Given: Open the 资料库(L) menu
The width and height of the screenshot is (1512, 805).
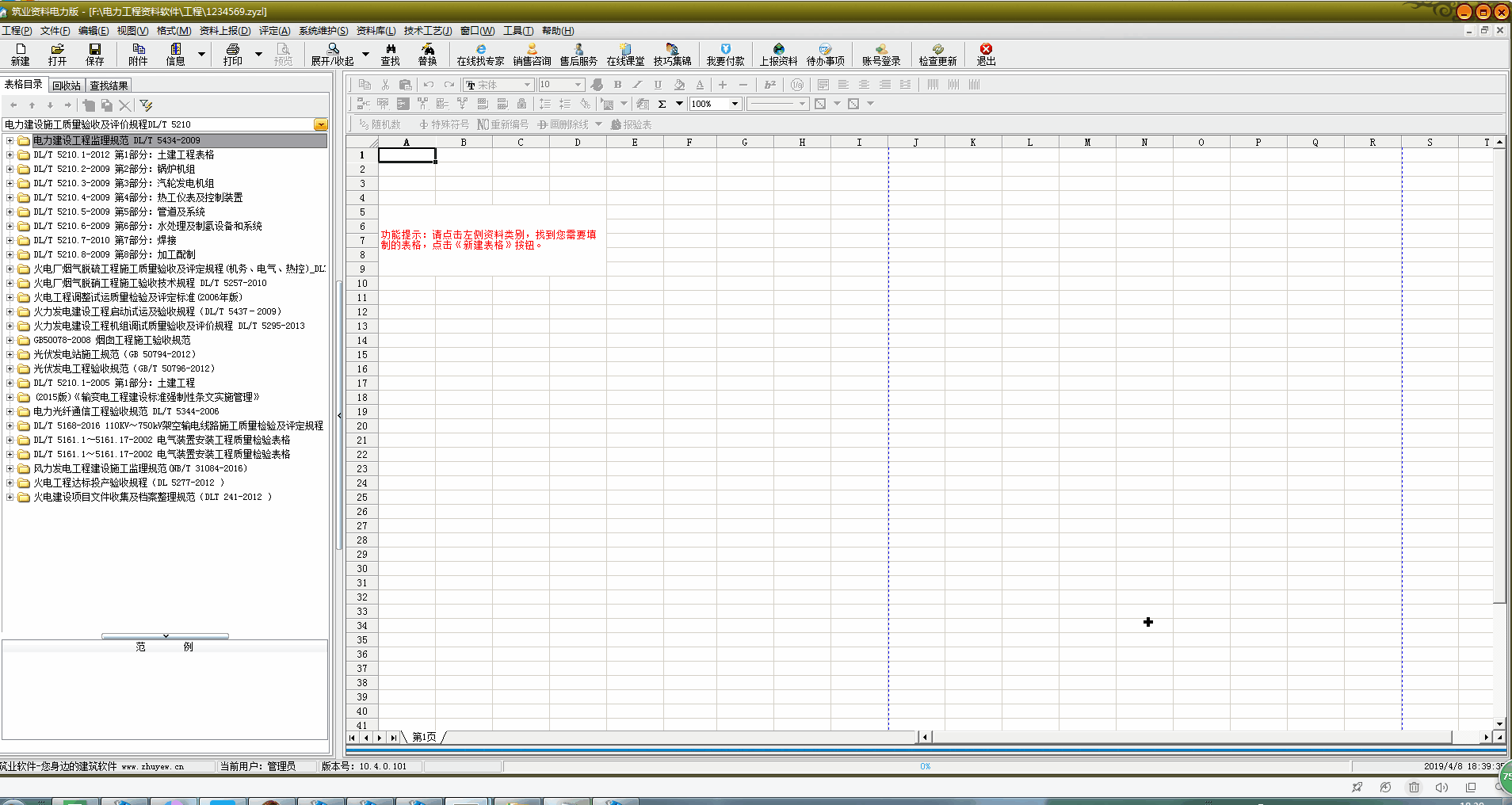Looking at the screenshot, I should (376, 31).
